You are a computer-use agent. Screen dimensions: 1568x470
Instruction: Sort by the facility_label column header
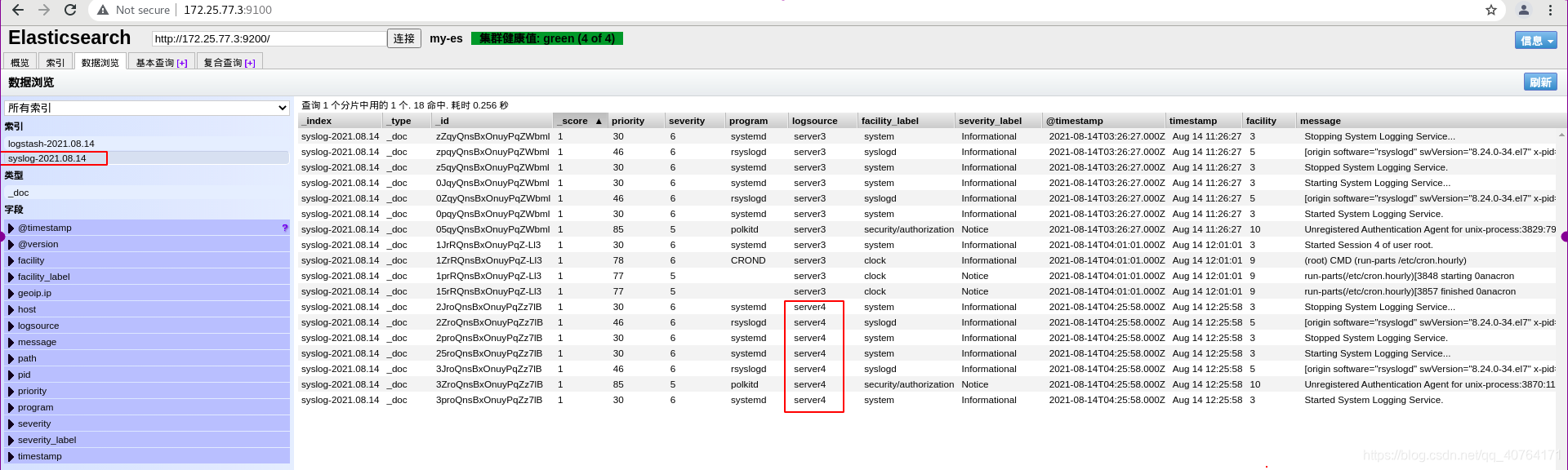pos(906,121)
